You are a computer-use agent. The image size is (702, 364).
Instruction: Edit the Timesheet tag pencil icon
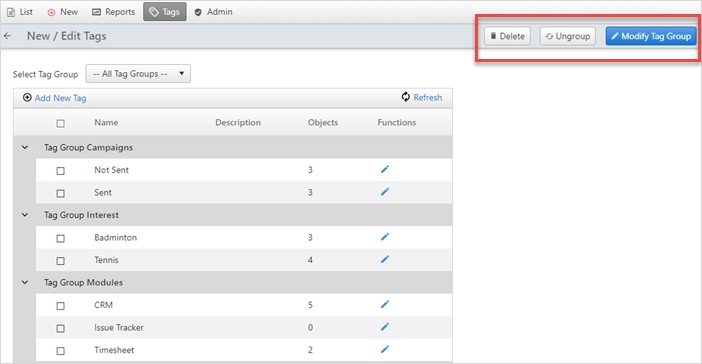click(385, 349)
